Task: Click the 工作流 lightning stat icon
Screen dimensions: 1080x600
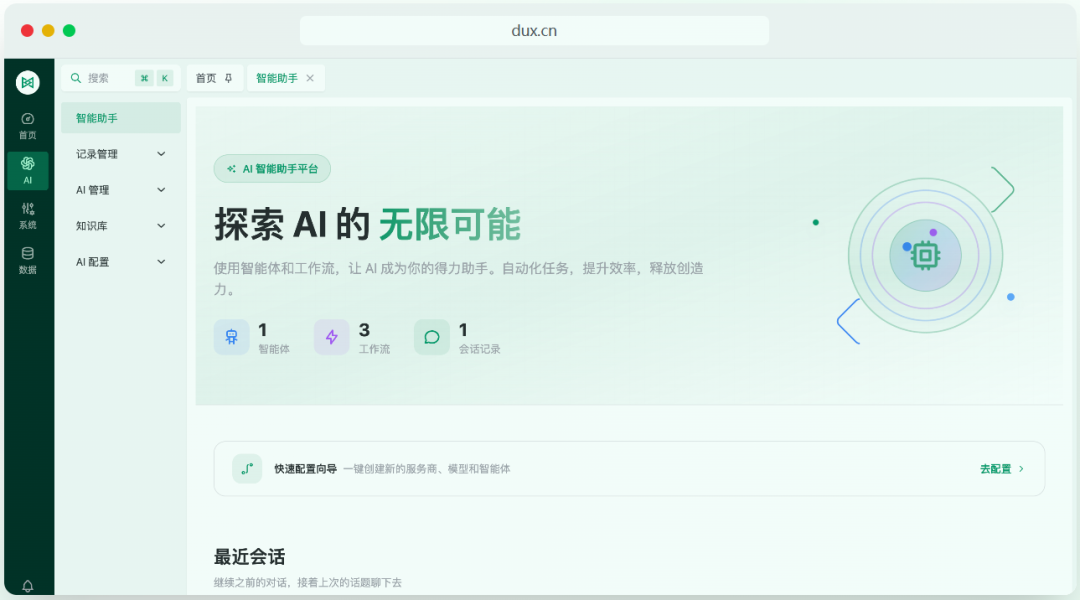Action: click(331, 337)
